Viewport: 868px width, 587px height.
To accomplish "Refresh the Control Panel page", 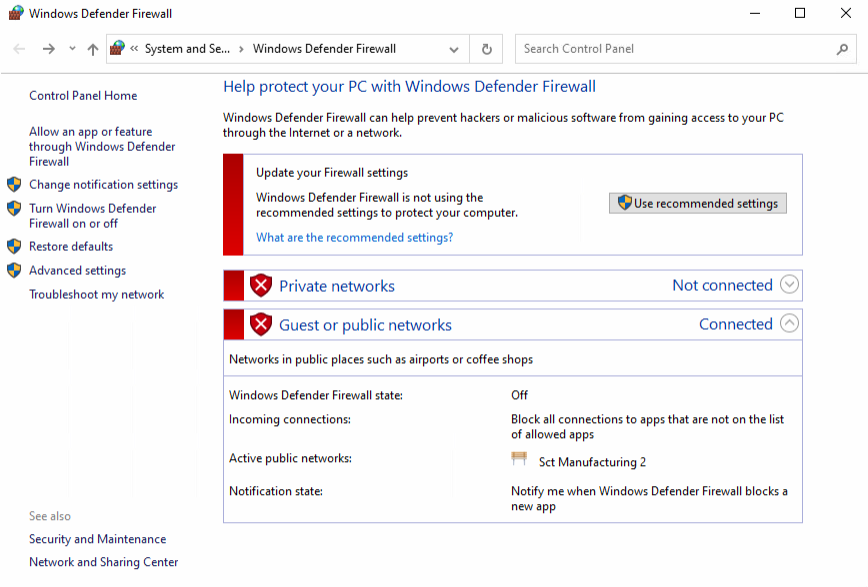I will pos(487,49).
